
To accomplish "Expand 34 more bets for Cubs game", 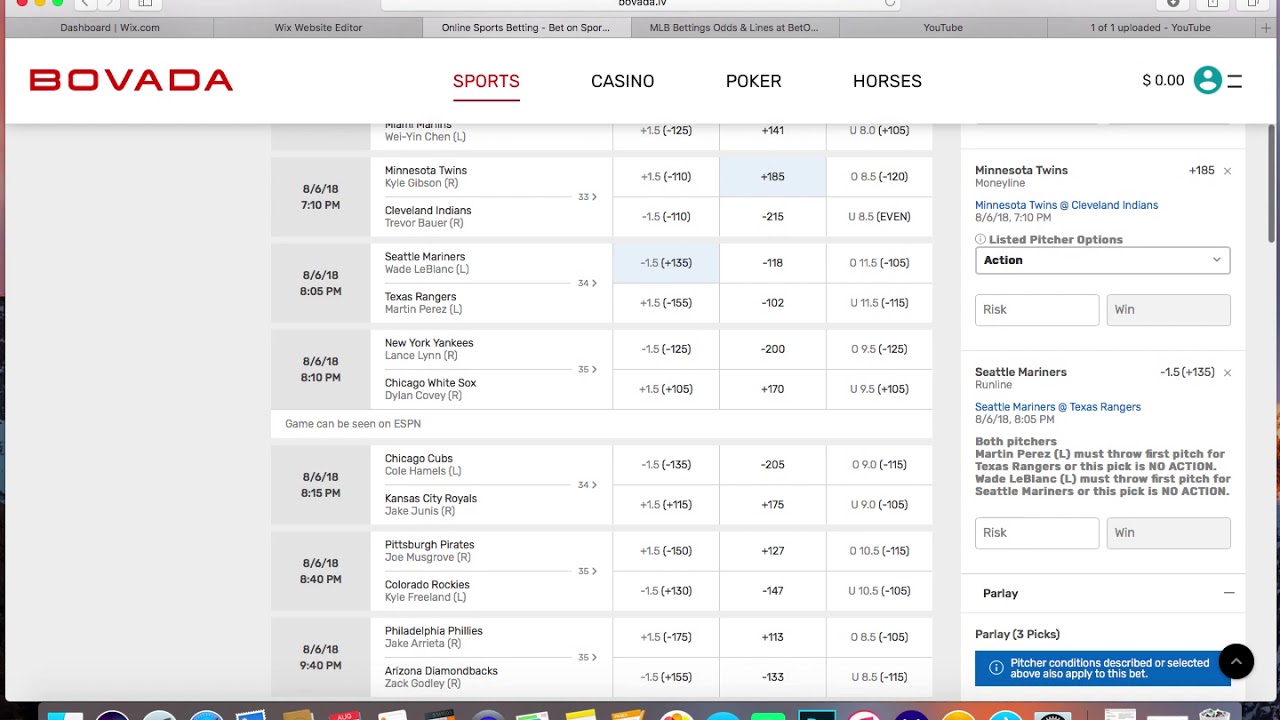I will pos(587,485).
